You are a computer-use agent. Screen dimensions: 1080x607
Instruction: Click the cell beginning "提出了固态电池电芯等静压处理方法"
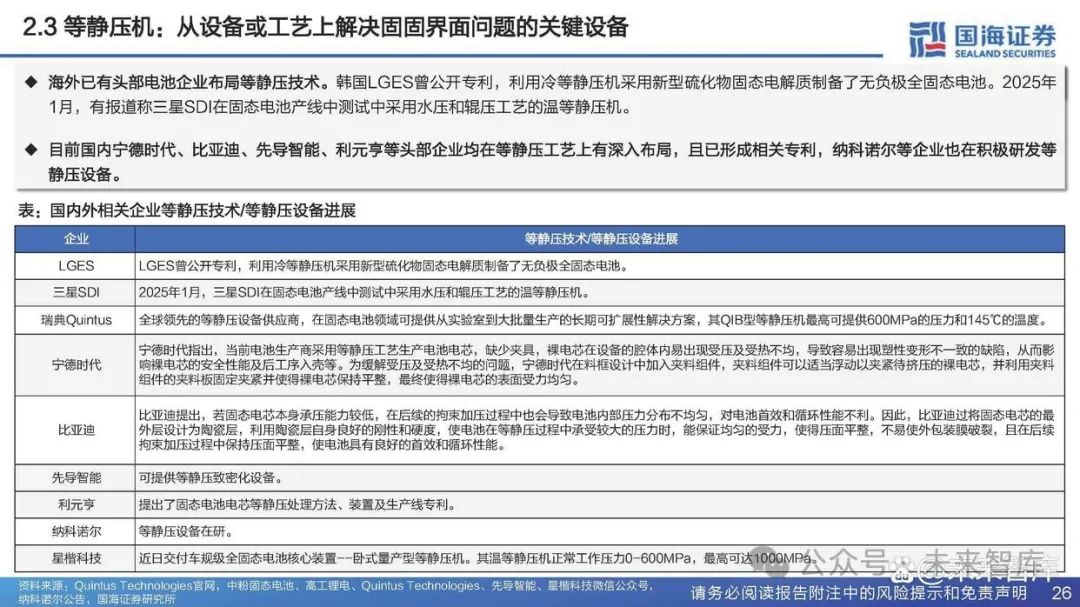coord(600,504)
